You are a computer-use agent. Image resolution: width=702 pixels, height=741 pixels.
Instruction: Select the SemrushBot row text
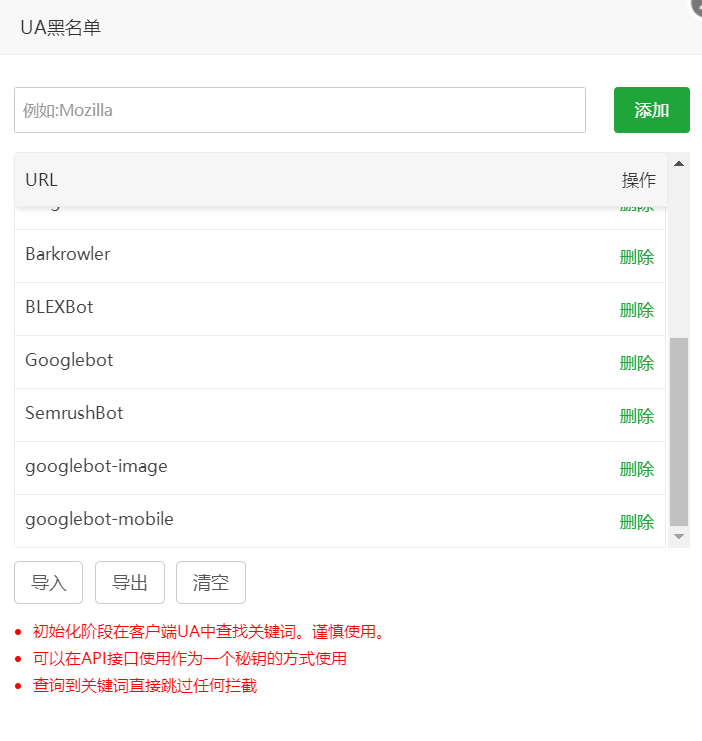click(74, 413)
